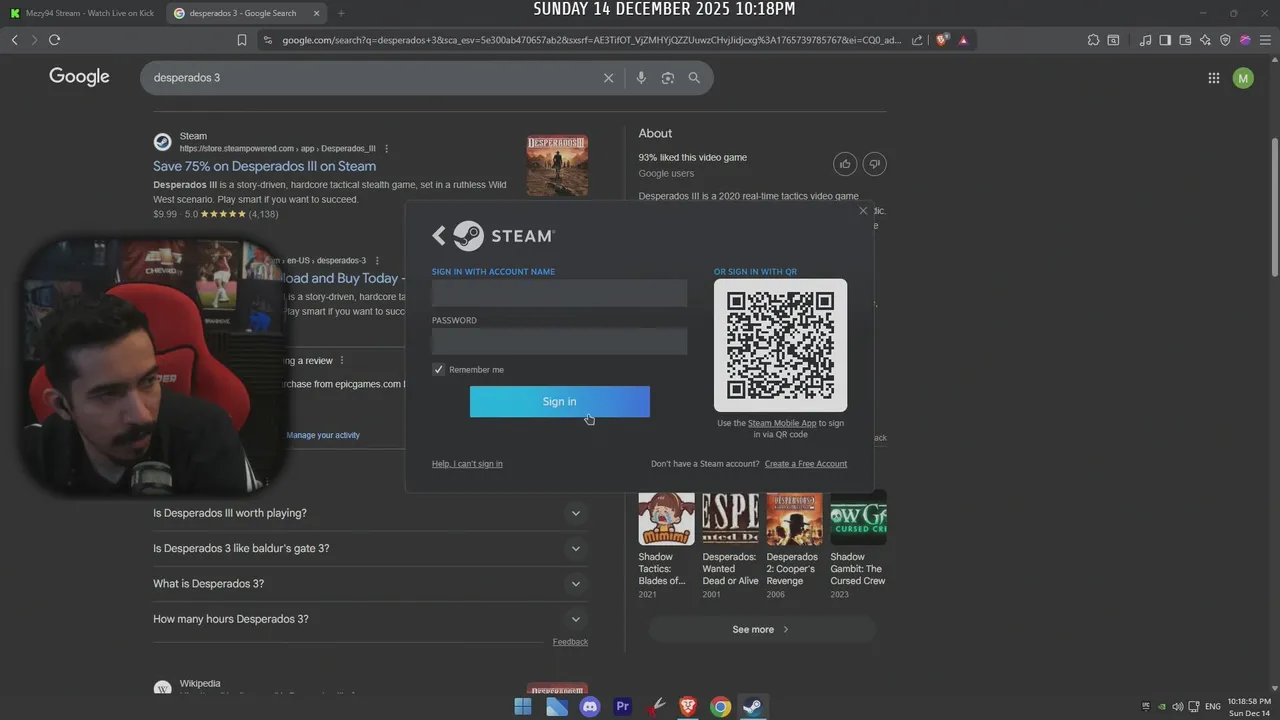Click the address bar URL
The image size is (1280, 720).
tap(591, 40)
